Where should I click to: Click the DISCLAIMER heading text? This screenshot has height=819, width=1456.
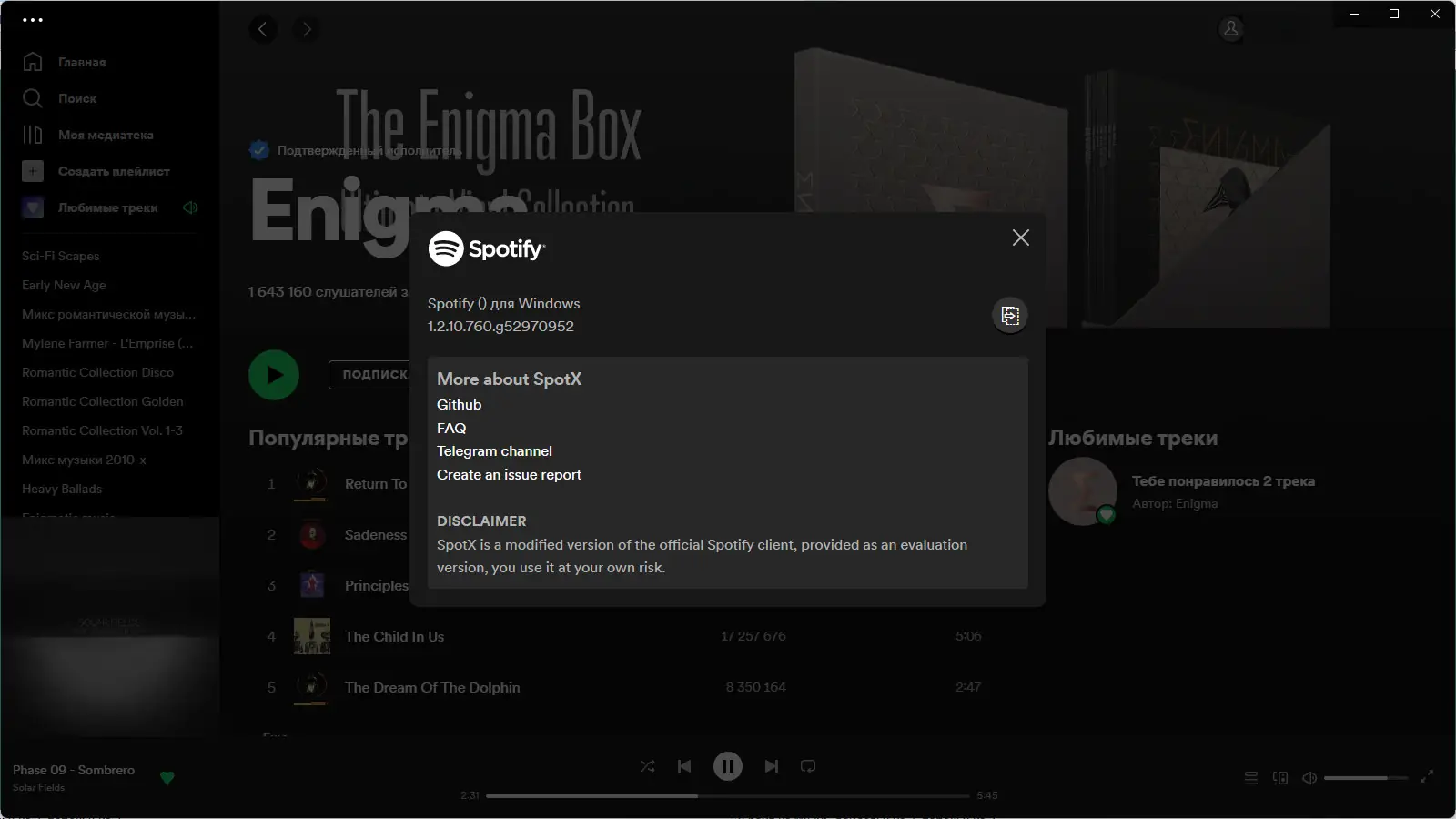click(481, 521)
